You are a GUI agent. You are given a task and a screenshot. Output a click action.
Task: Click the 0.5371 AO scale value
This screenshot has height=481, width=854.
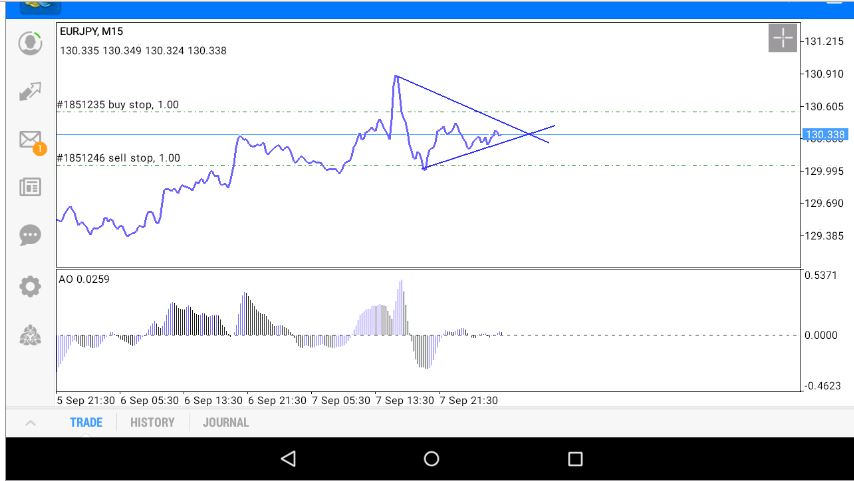[x=821, y=276]
